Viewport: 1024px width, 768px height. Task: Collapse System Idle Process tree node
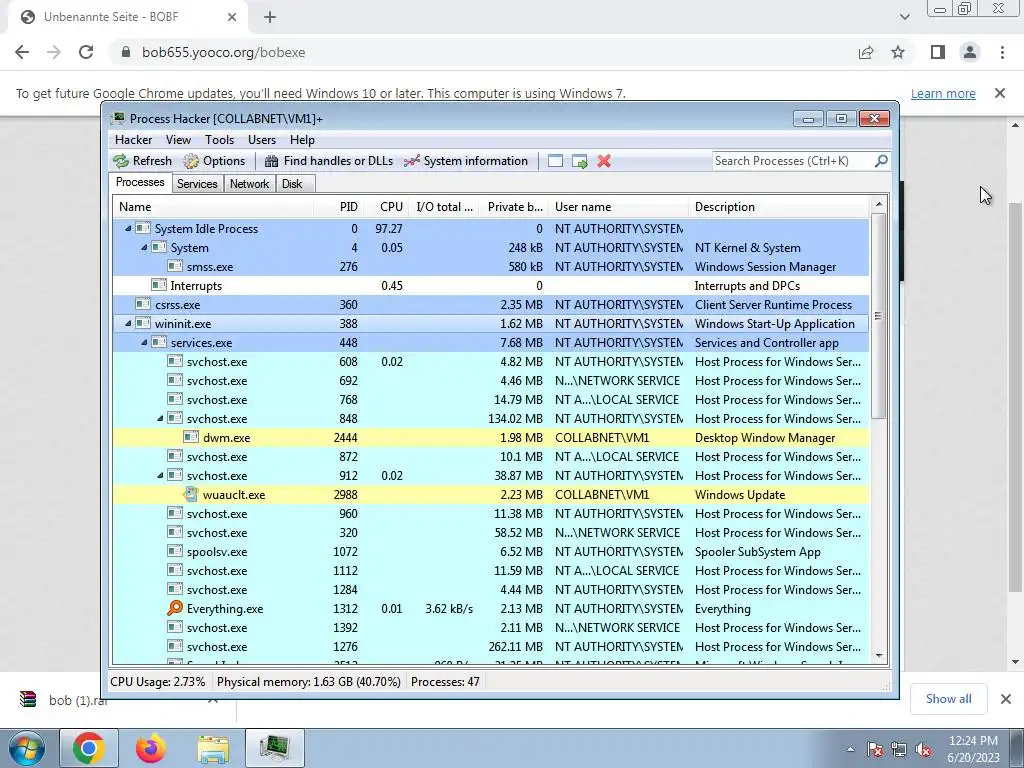[128, 229]
